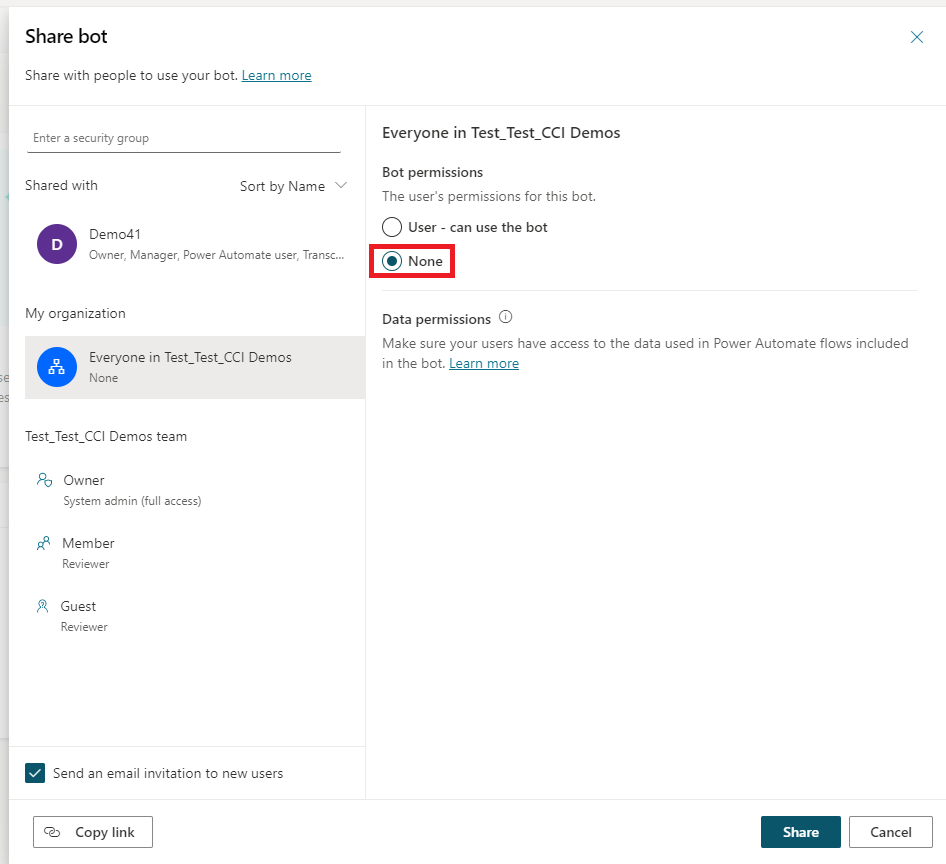The height and width of the screenshot is (864, 946).
Task: Click the Sort by Name chevron arrow
Action: tap(341, 185)
